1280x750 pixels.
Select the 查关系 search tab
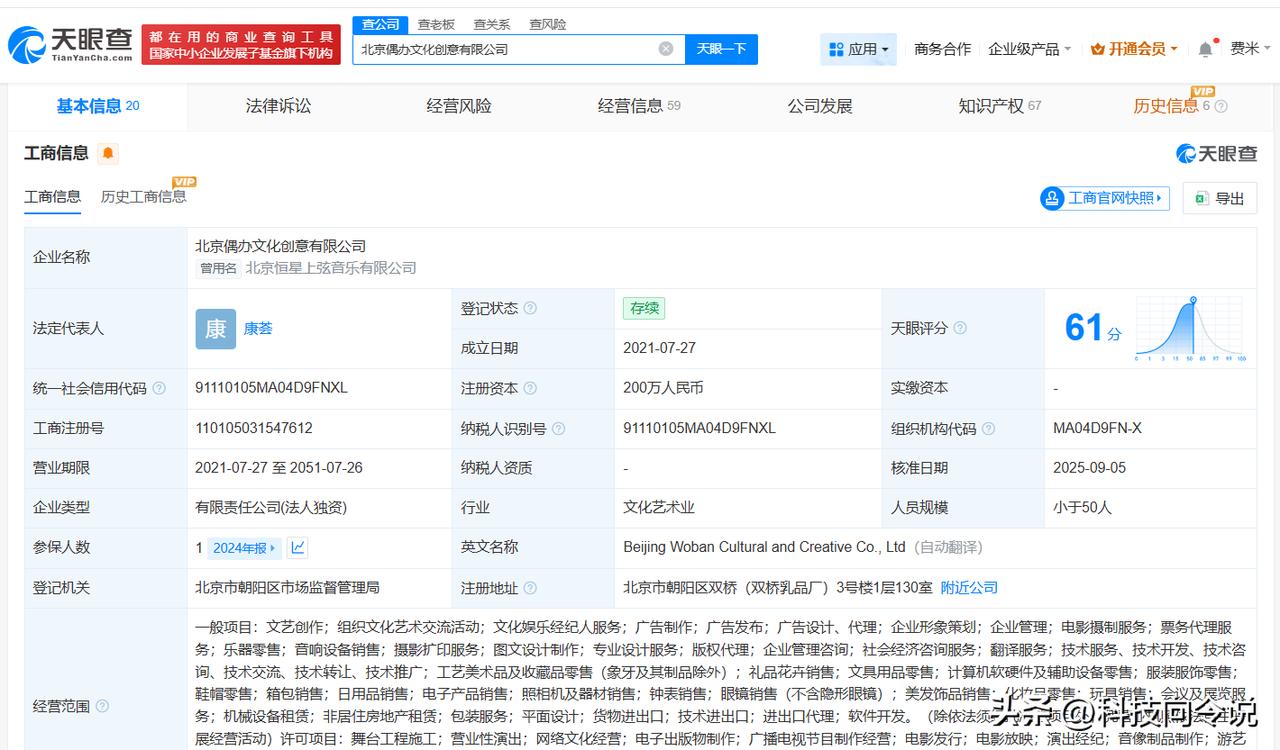tap(492, 24)
